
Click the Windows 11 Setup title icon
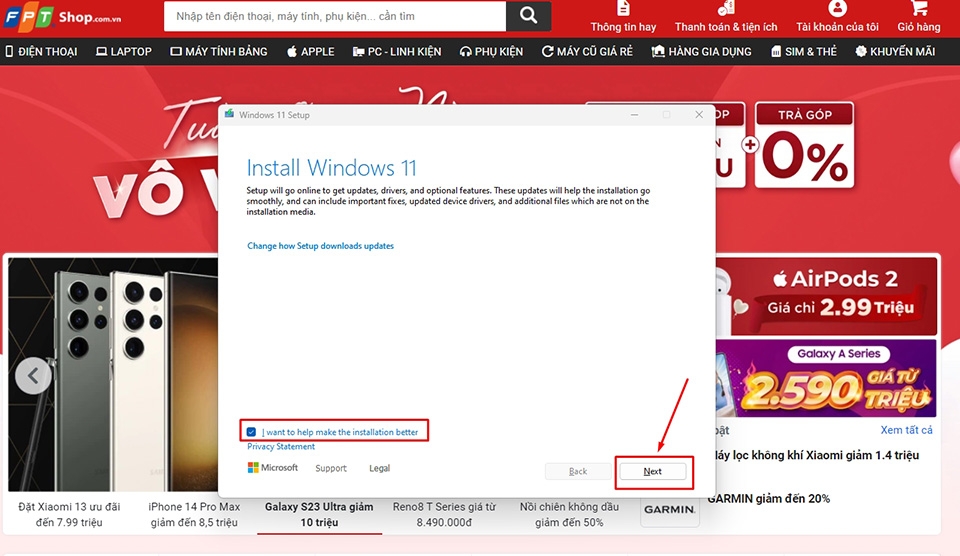230,114
